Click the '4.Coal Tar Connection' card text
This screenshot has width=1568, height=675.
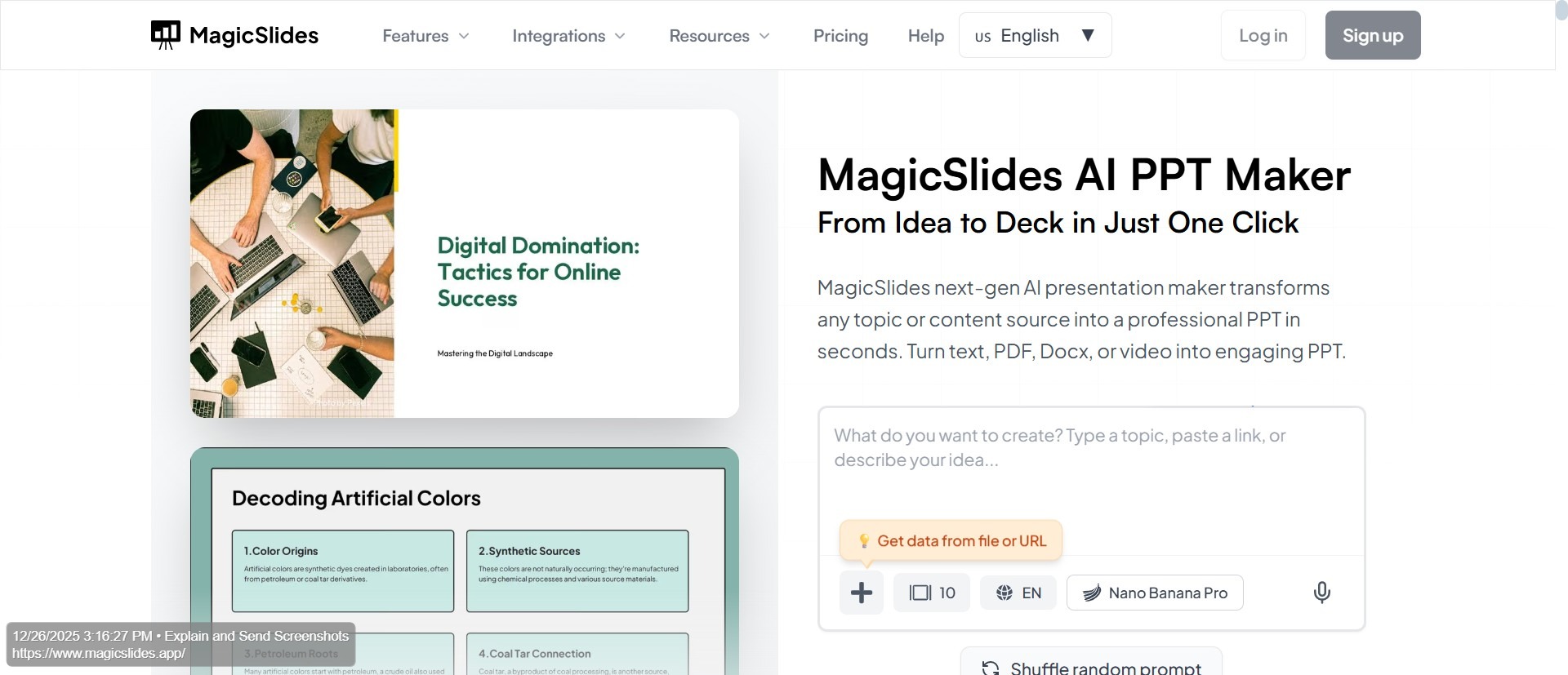pos(535,654)
